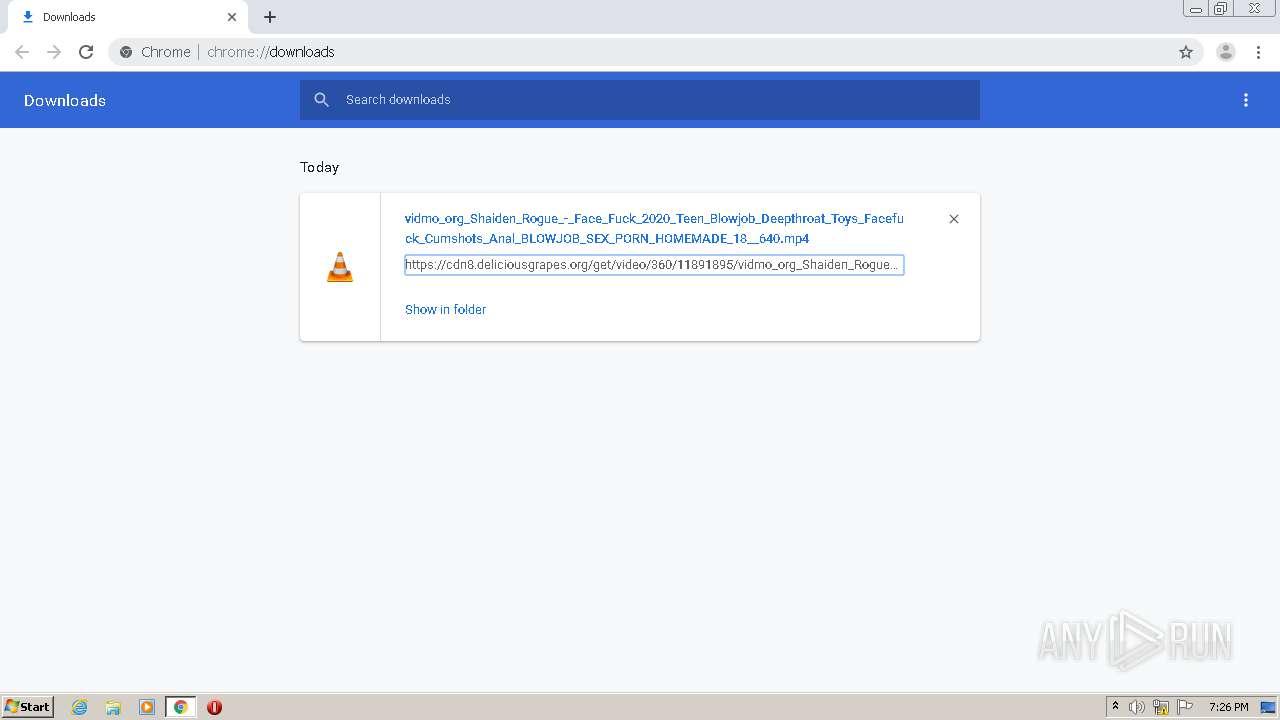1280x720 pixels.
Task: Open the Action Center flag icon
Action: pyautogui.click(x=1185, y=707)
